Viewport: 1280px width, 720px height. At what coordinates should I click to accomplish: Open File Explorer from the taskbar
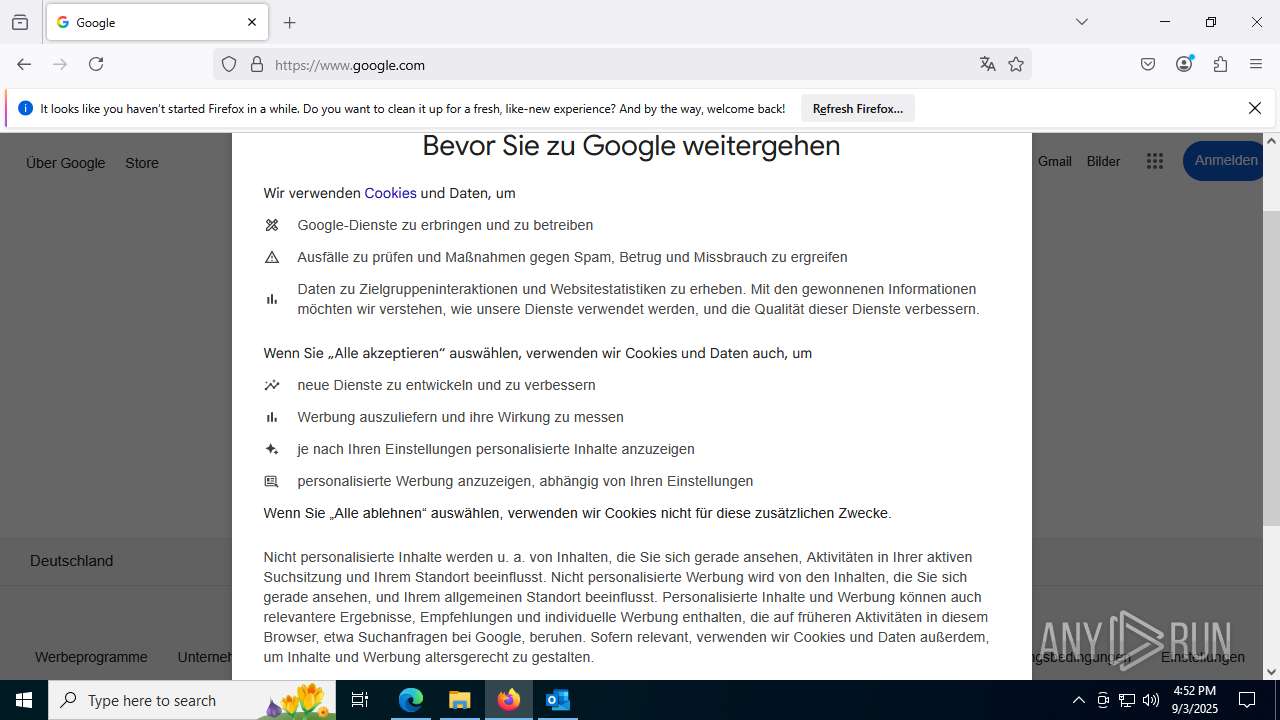pyautogui.click(x=459, y=700)
